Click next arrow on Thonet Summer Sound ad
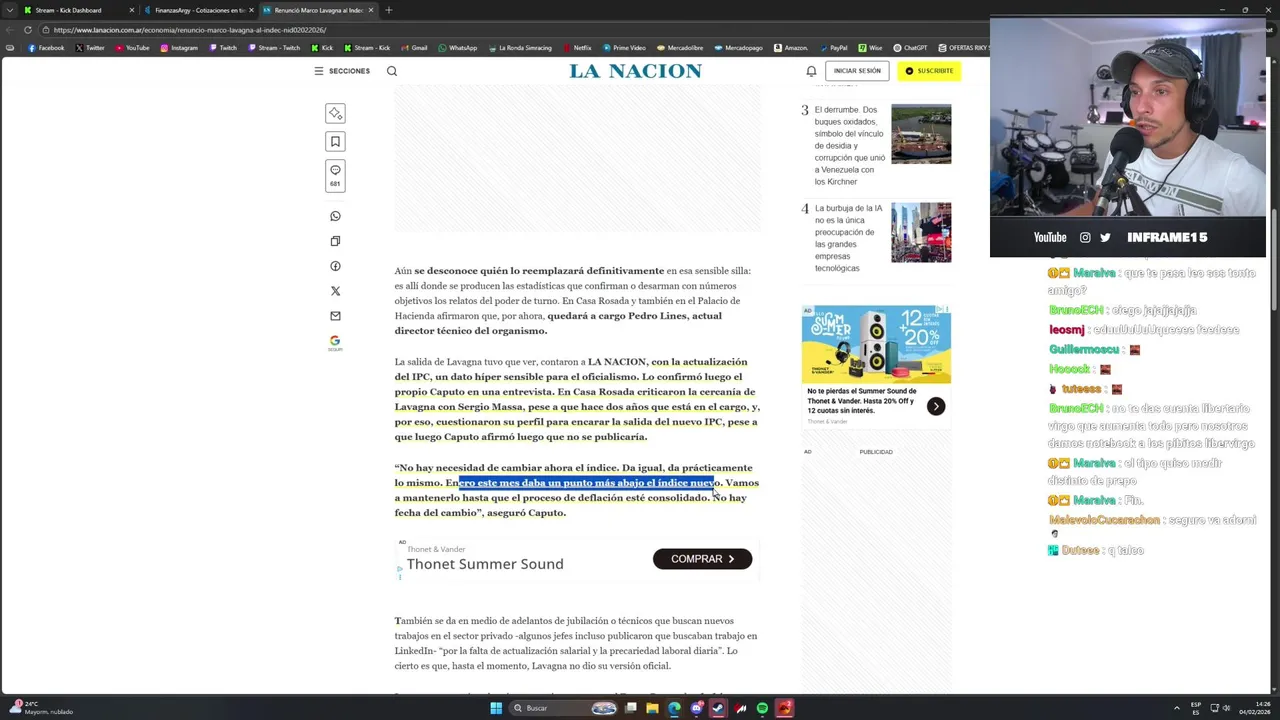 935,406
